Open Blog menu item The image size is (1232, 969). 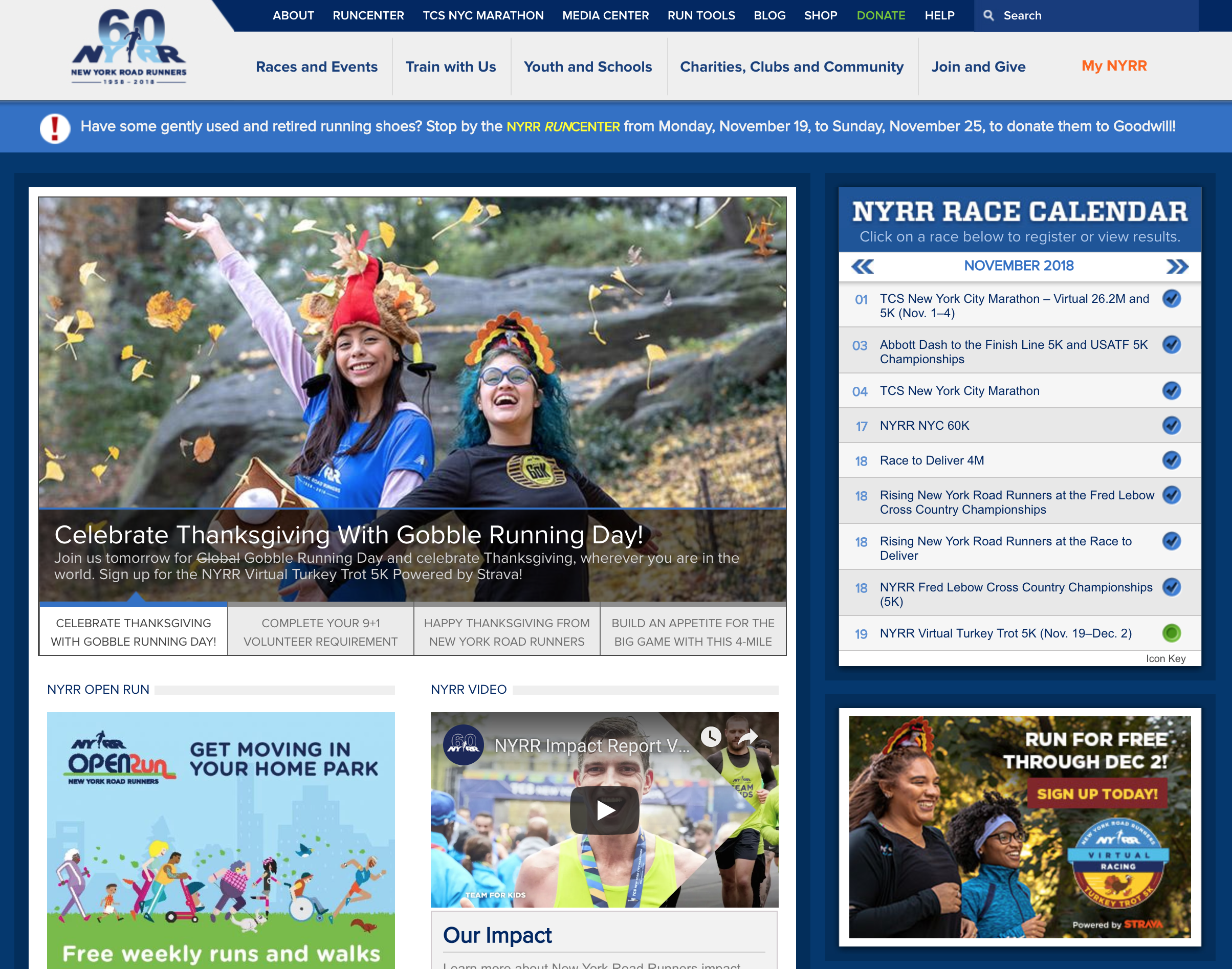click(x=769, y=15)
